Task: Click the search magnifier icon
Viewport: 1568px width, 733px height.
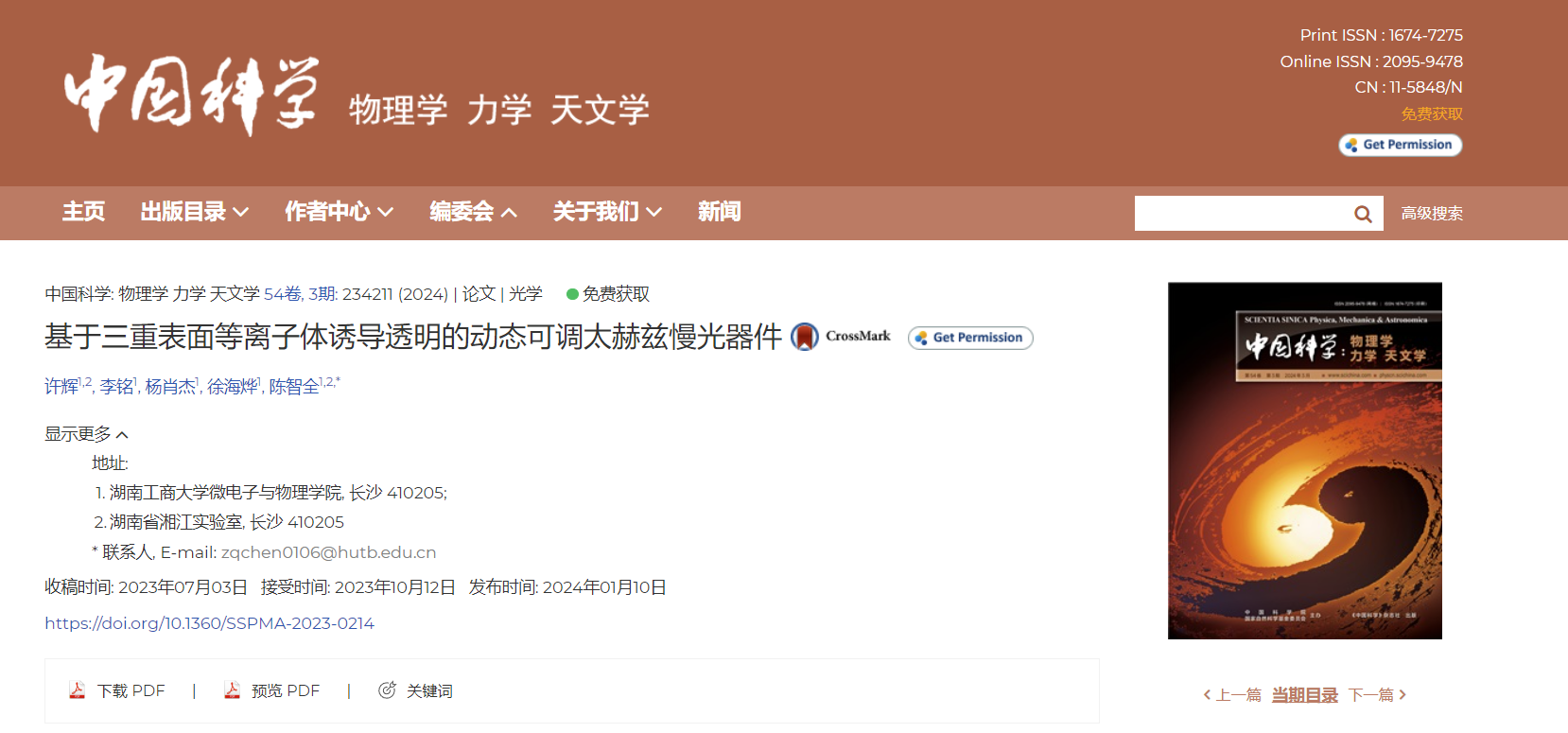Action: click(1363, 214)
